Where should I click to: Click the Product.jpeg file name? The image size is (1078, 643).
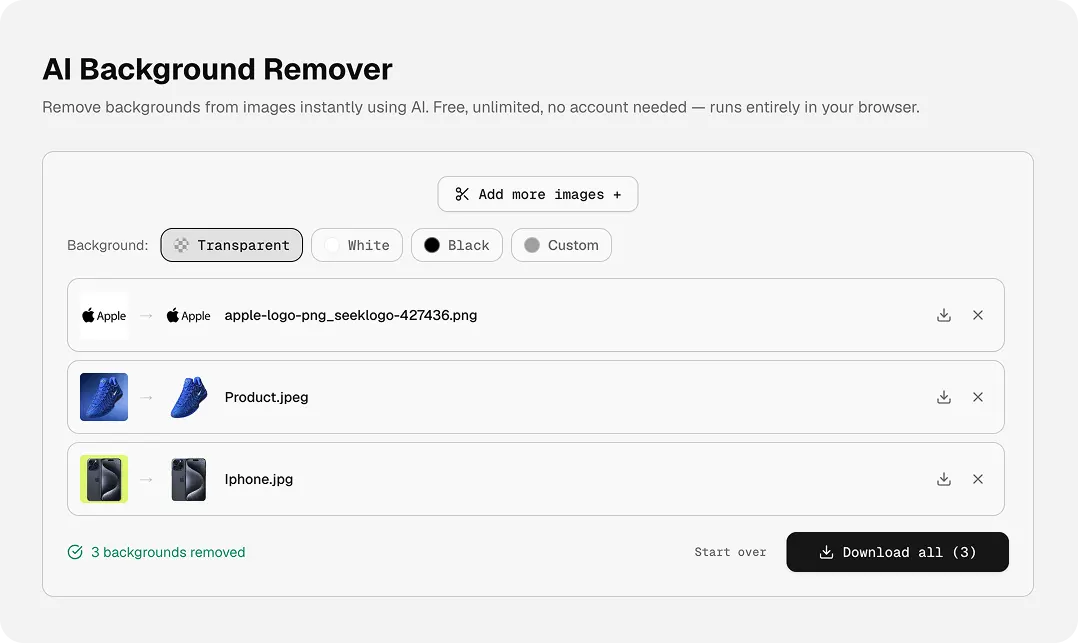click(x=266, y=397)
